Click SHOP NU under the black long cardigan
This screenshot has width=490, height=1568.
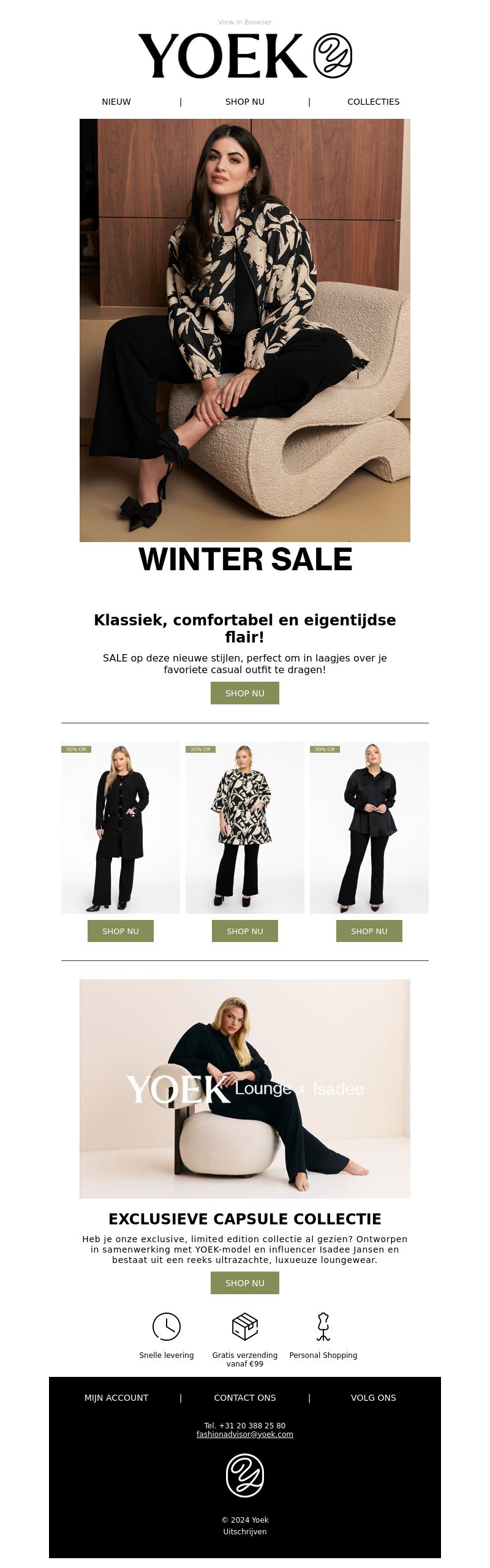(x=121, y=931)
